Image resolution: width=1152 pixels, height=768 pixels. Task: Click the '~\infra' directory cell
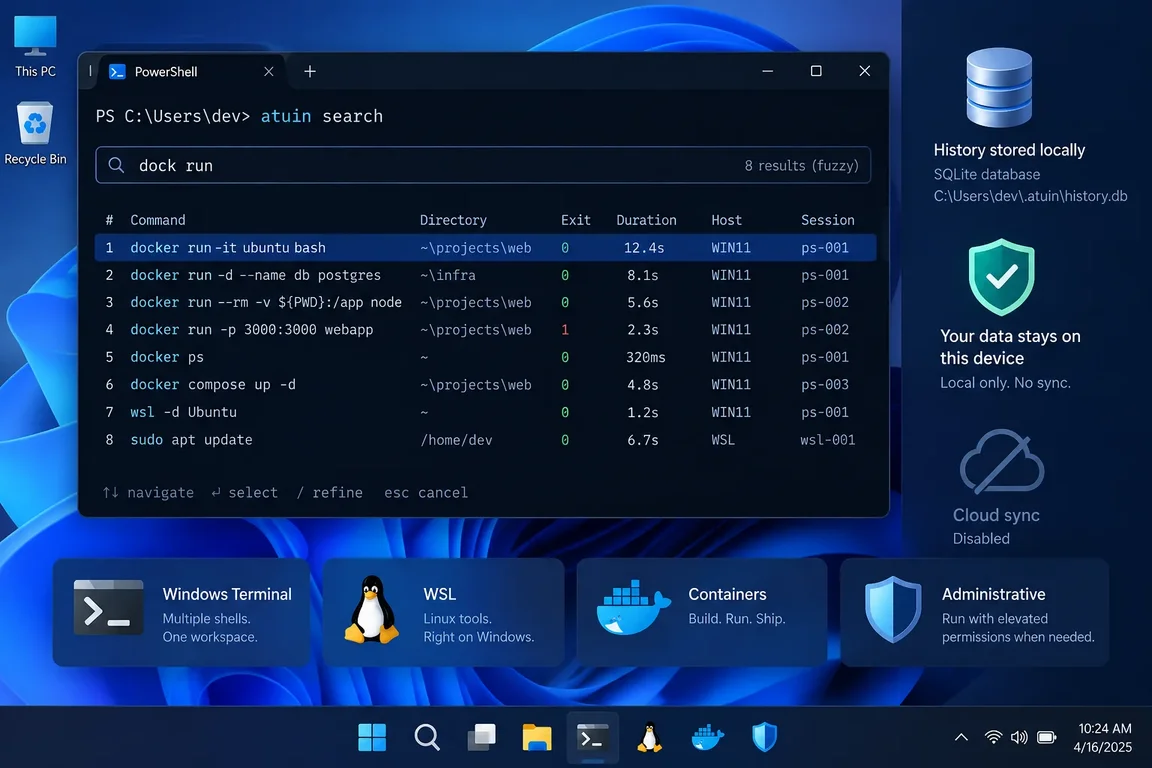point(448,275)
